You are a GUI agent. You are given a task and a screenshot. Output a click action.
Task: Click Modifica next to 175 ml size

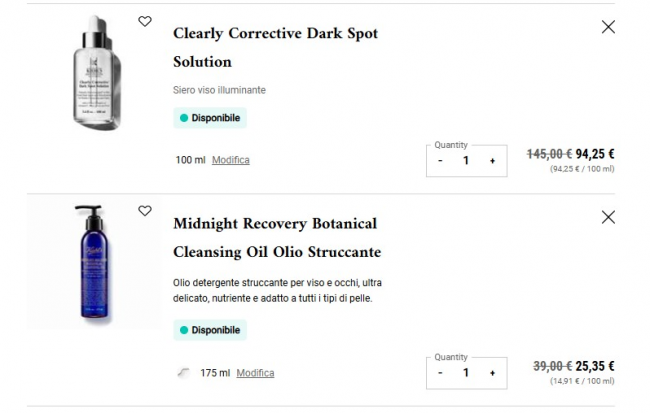(255, 373)
